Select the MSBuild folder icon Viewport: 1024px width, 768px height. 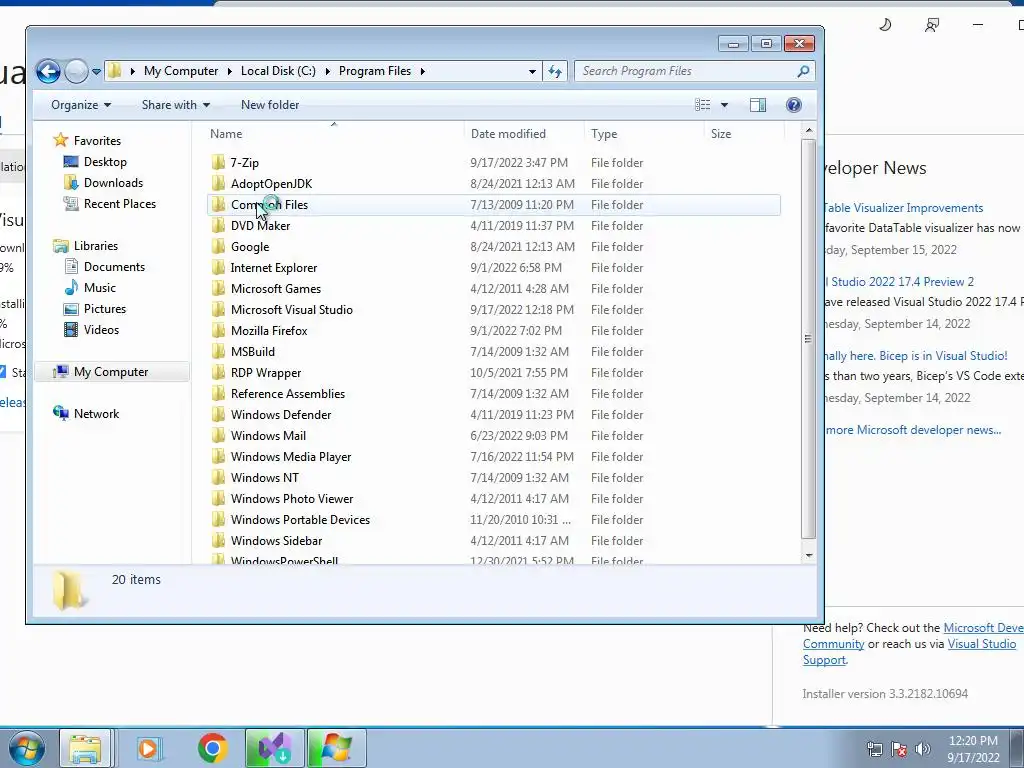pos(219,351)
